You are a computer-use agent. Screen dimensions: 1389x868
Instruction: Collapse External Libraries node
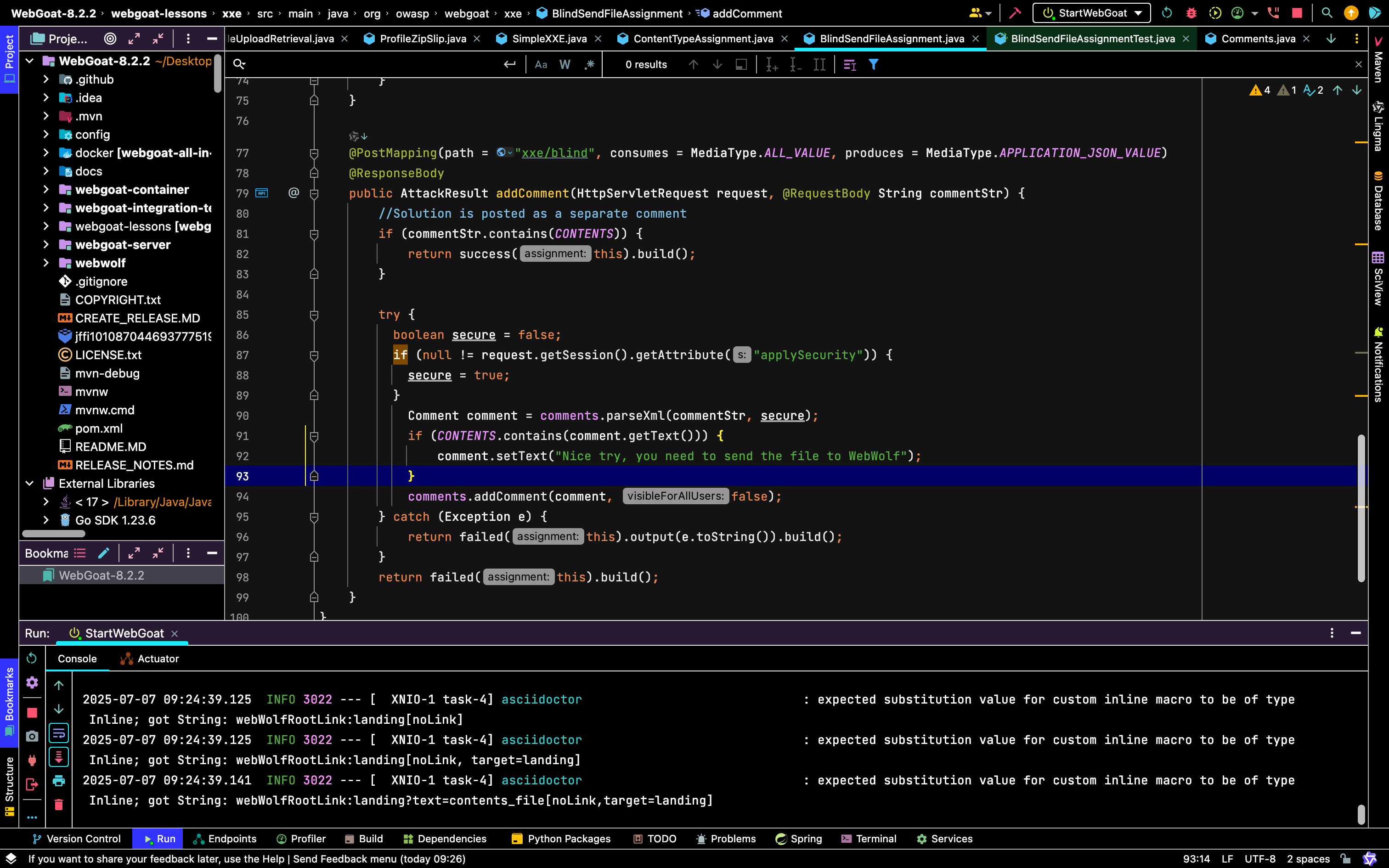pyautogui.click(x=29, y=483)
